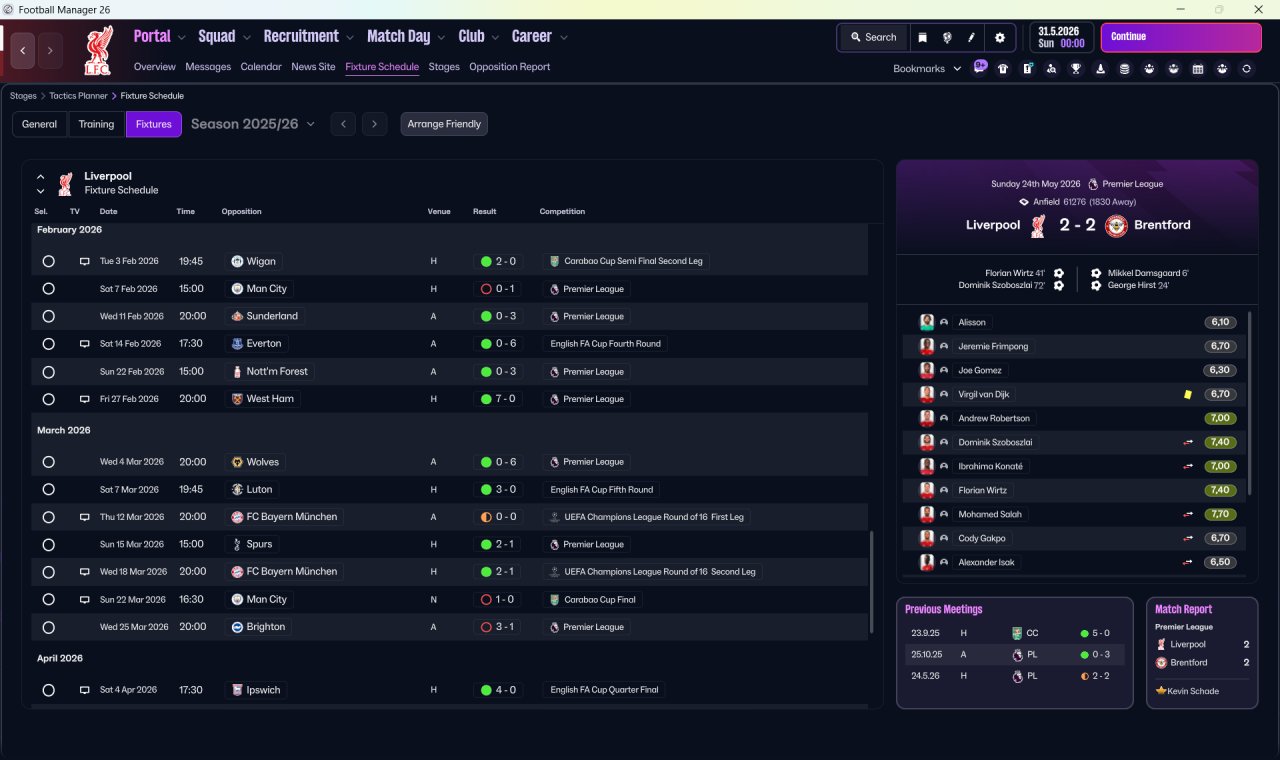This screenshot has width=1280, height=760.
Task: Click the calendar grid icon in bookmarks bar
Action: tap(1198, 69)
